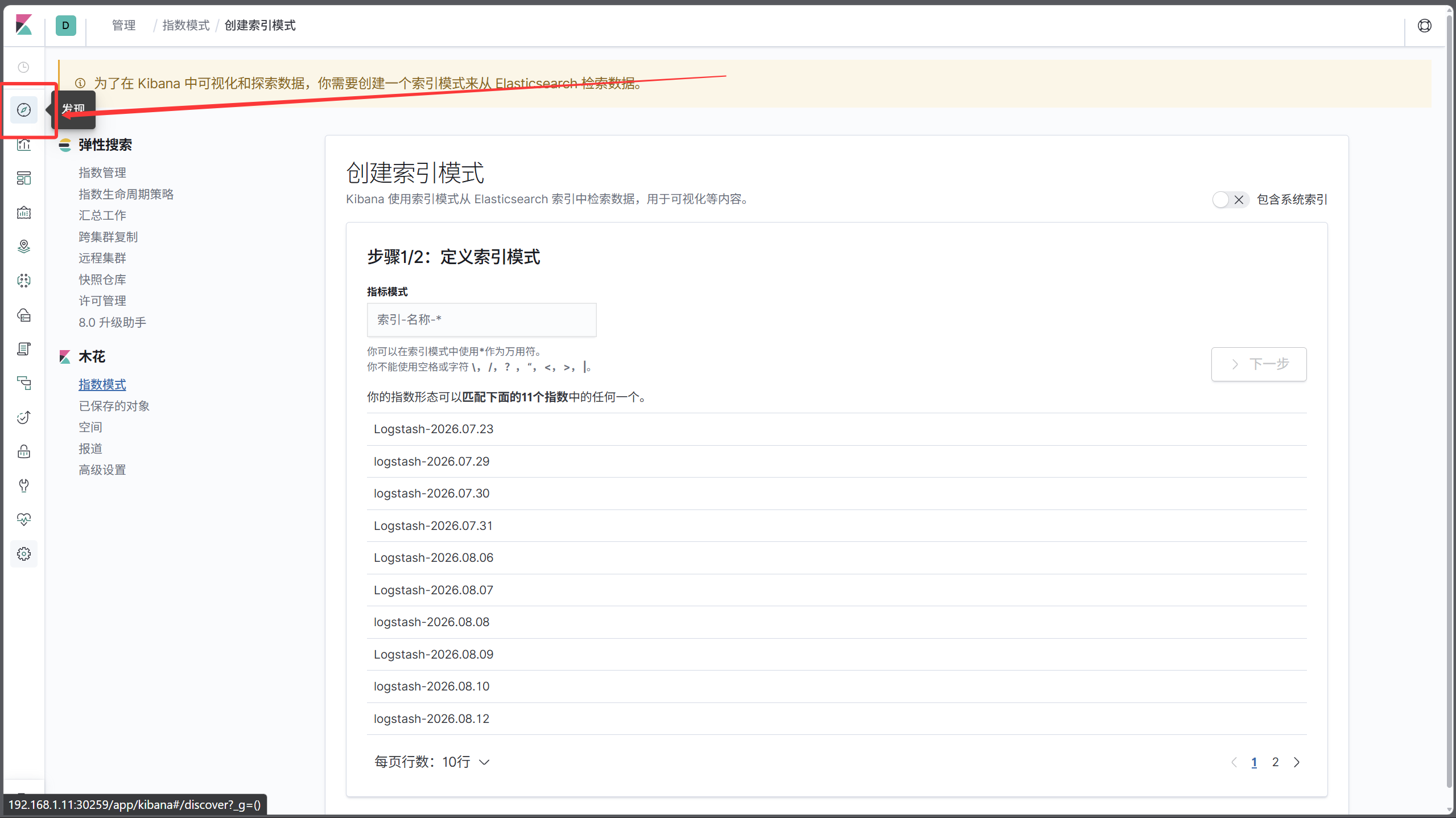
Task: Go to next page of index list
Action: coord(1297,762)
